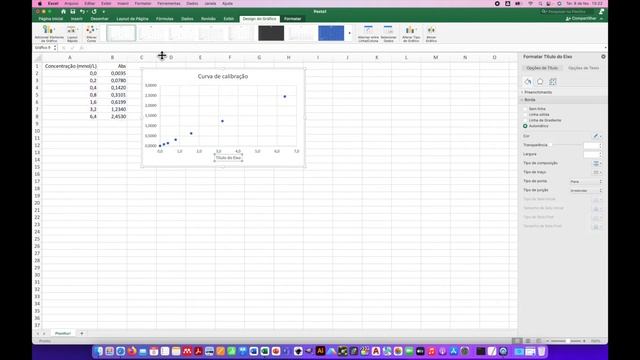Select the blue chart style thumbnail
The width and height of the screenshot is (640, 360).
coord(331,33)
